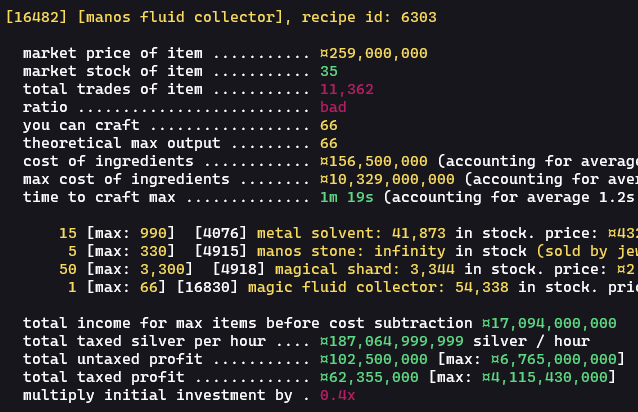Image resolution: width=638 pixels, height=412 pixels.
Task: Click max cost value ¤10,329,000,000
Action: click(x=387, y=179)
